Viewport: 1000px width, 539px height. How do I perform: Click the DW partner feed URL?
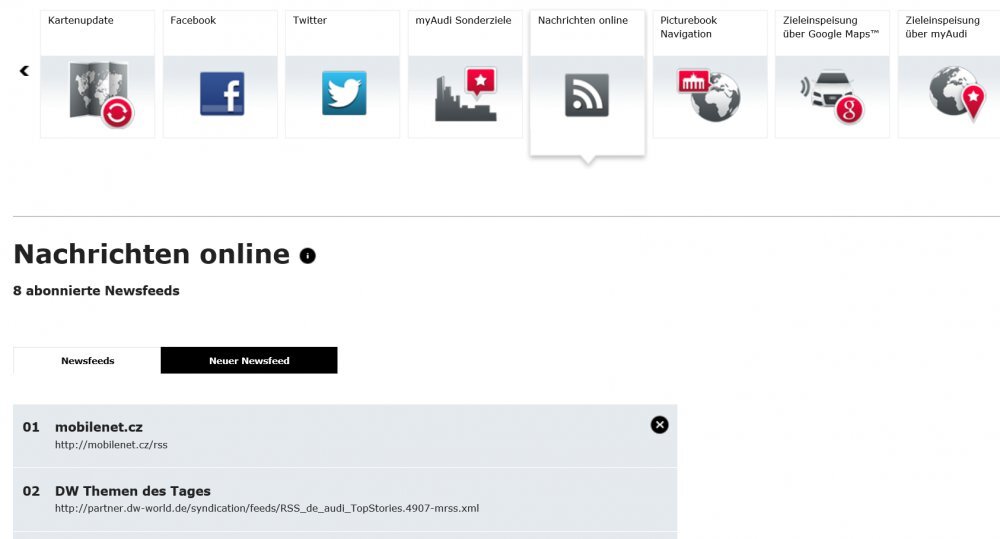click(x=267, y=508)
